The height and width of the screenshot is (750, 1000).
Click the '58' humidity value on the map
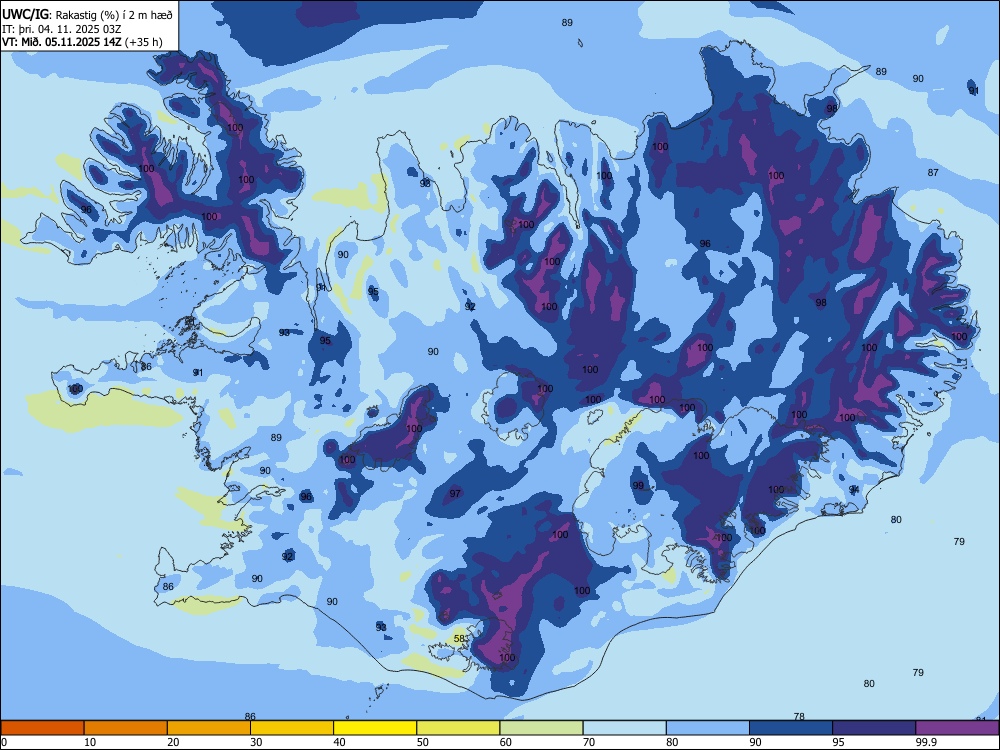coord(460,638)
